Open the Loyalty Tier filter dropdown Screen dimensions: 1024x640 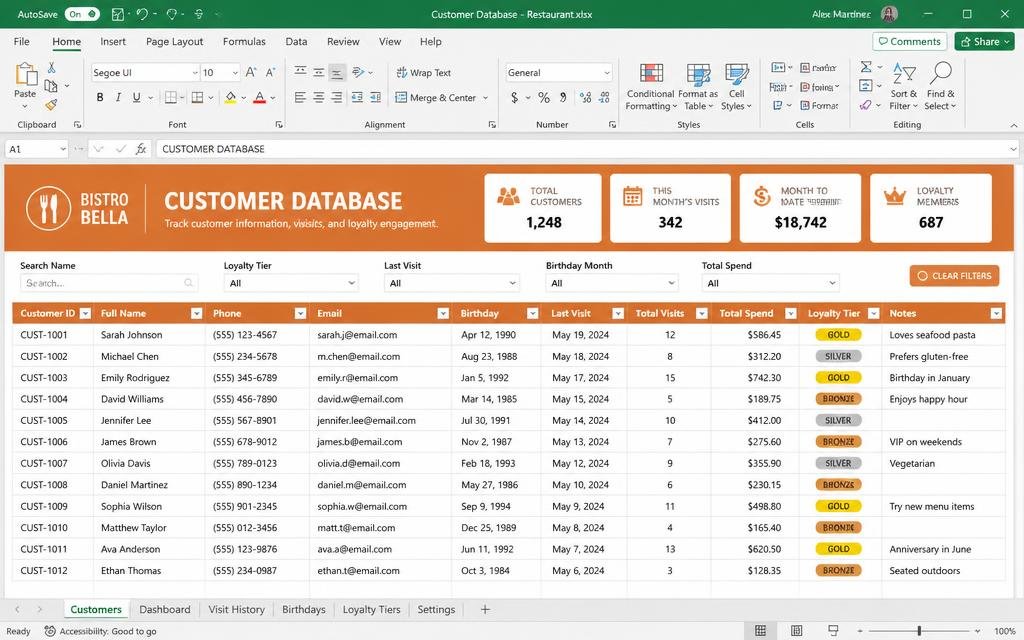point(291,283)
